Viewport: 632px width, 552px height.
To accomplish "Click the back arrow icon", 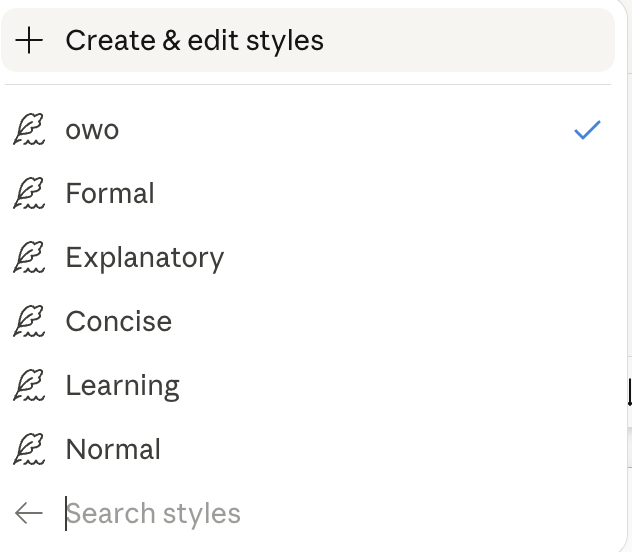I will [x=29, y=514].
